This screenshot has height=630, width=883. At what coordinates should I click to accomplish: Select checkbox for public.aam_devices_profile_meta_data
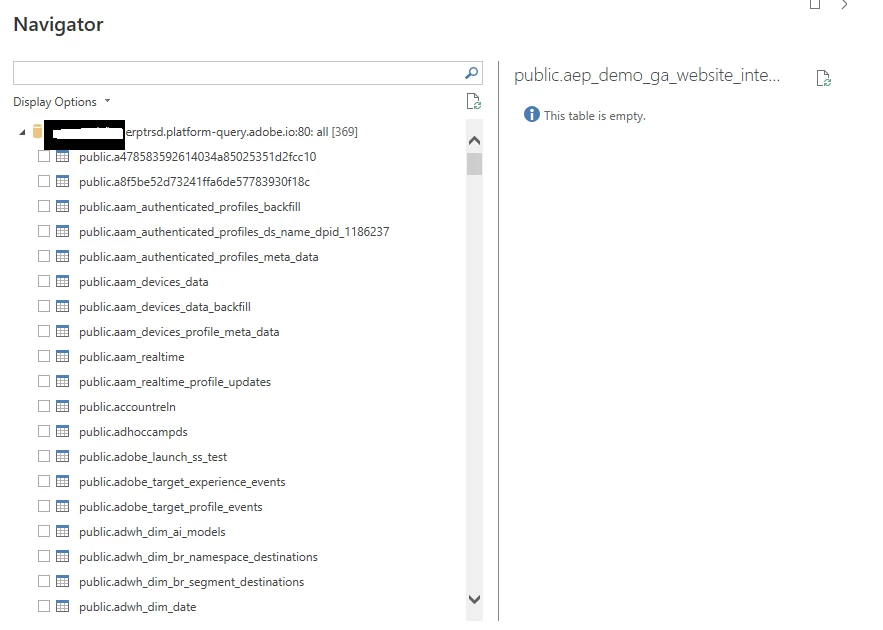44,331
